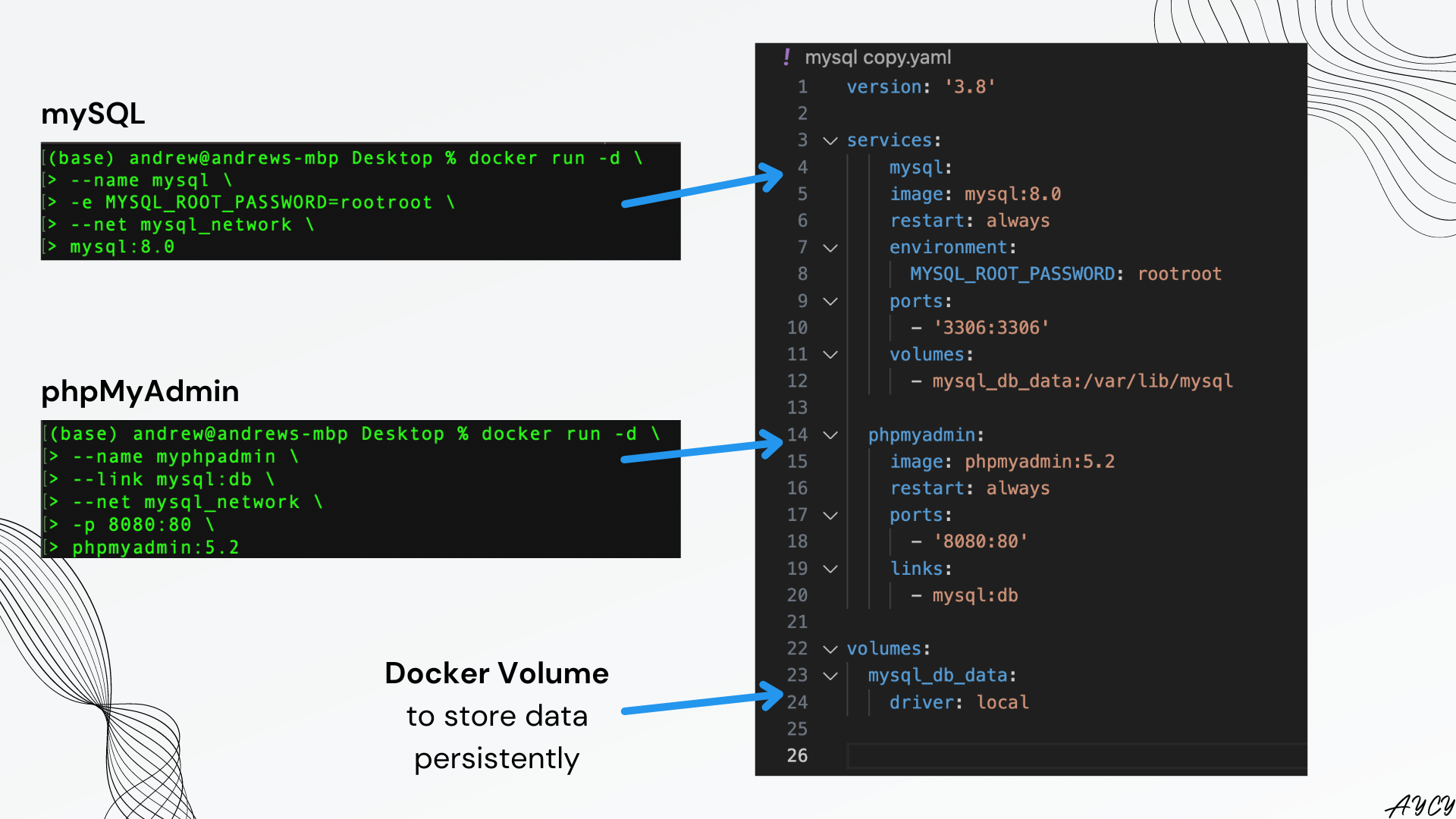The width and height of the screenshot is (1456, 819).
Task: Click the 'MYSQL_ROOT_PASSWORD' key in the YAML
Action: [1012, 274]
